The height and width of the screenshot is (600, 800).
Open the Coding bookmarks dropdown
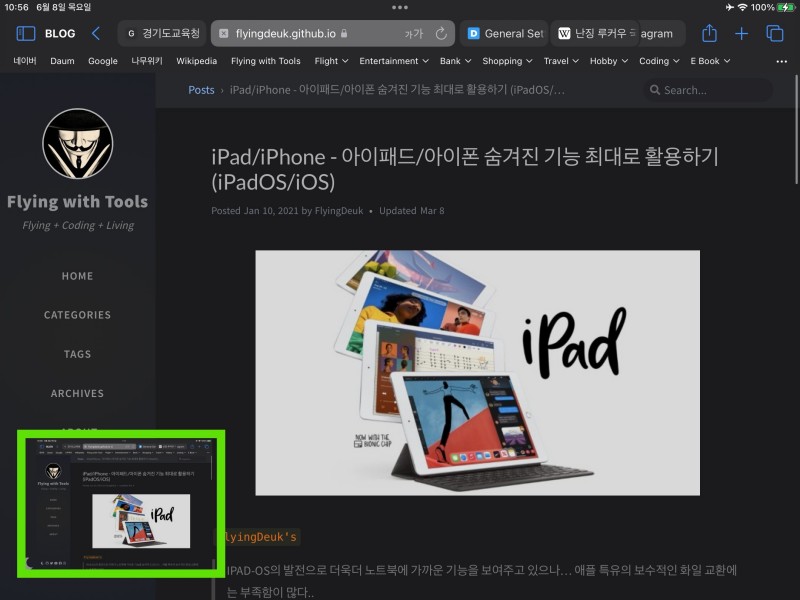click(658, 61)
